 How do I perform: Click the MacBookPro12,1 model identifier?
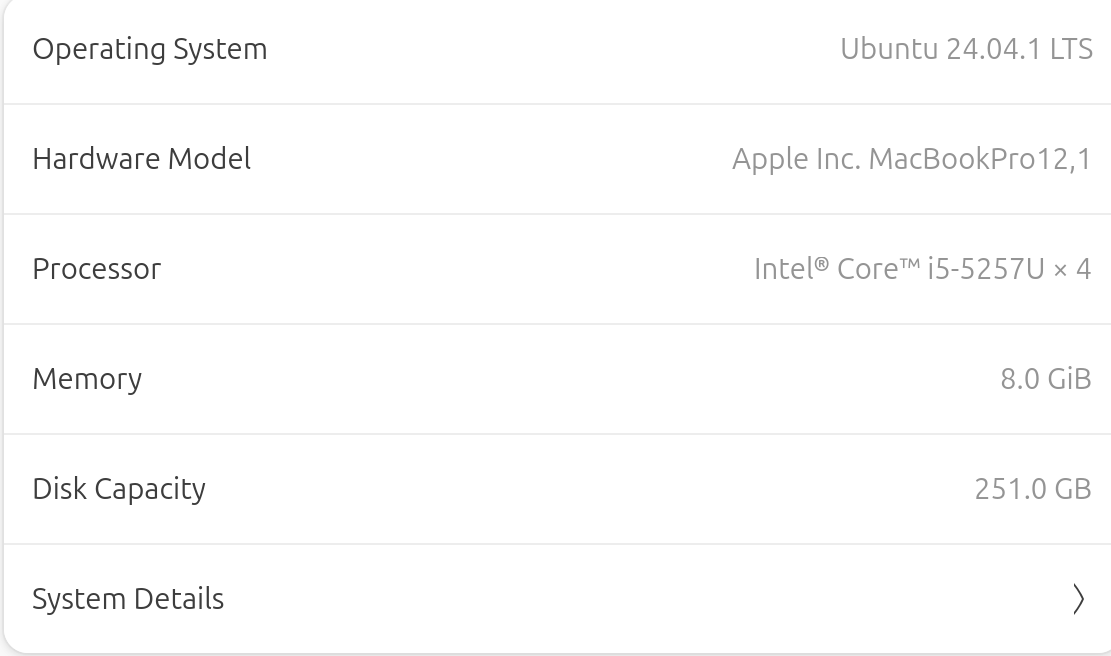[980, 159]
